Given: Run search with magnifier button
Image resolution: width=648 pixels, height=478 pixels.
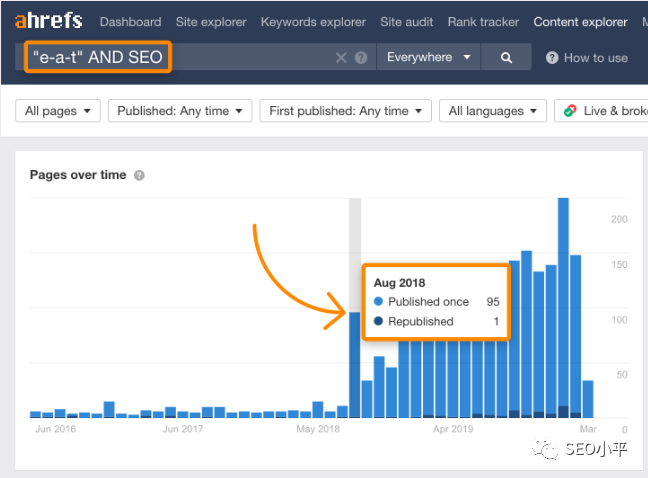Looking at the screenshot, I should [506, 57].
